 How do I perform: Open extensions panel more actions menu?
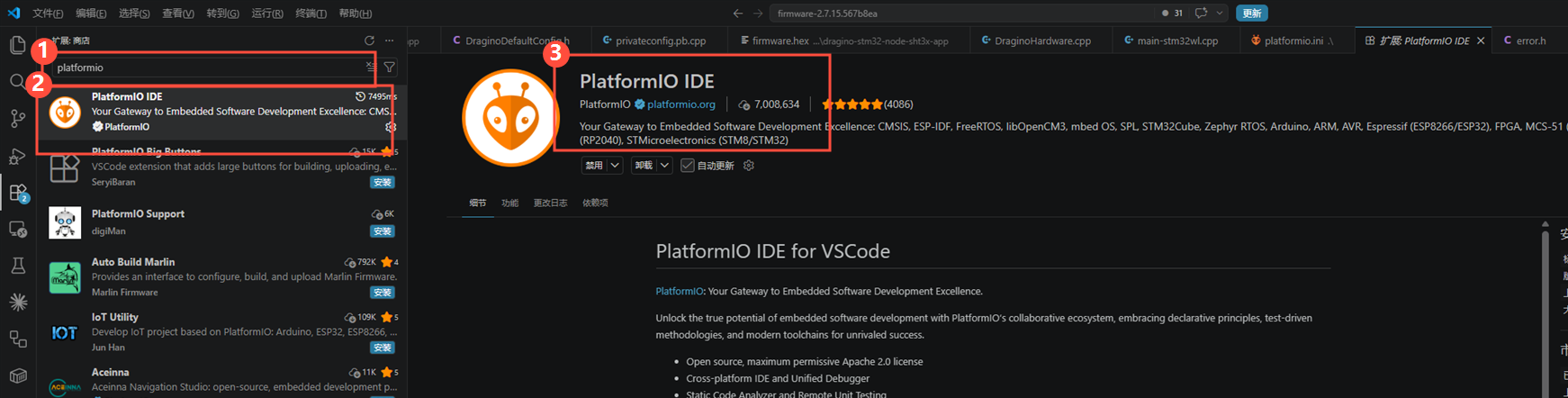pyautogui.click(x=389, y=41)
